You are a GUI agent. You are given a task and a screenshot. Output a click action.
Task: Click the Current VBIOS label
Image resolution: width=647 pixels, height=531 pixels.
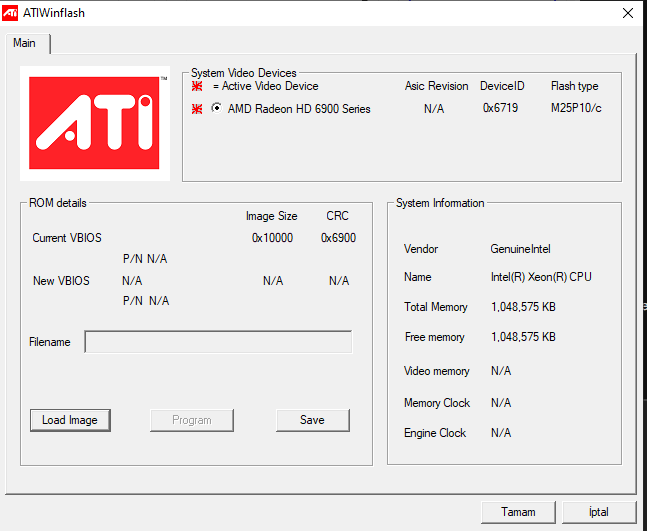pos(67,238)
